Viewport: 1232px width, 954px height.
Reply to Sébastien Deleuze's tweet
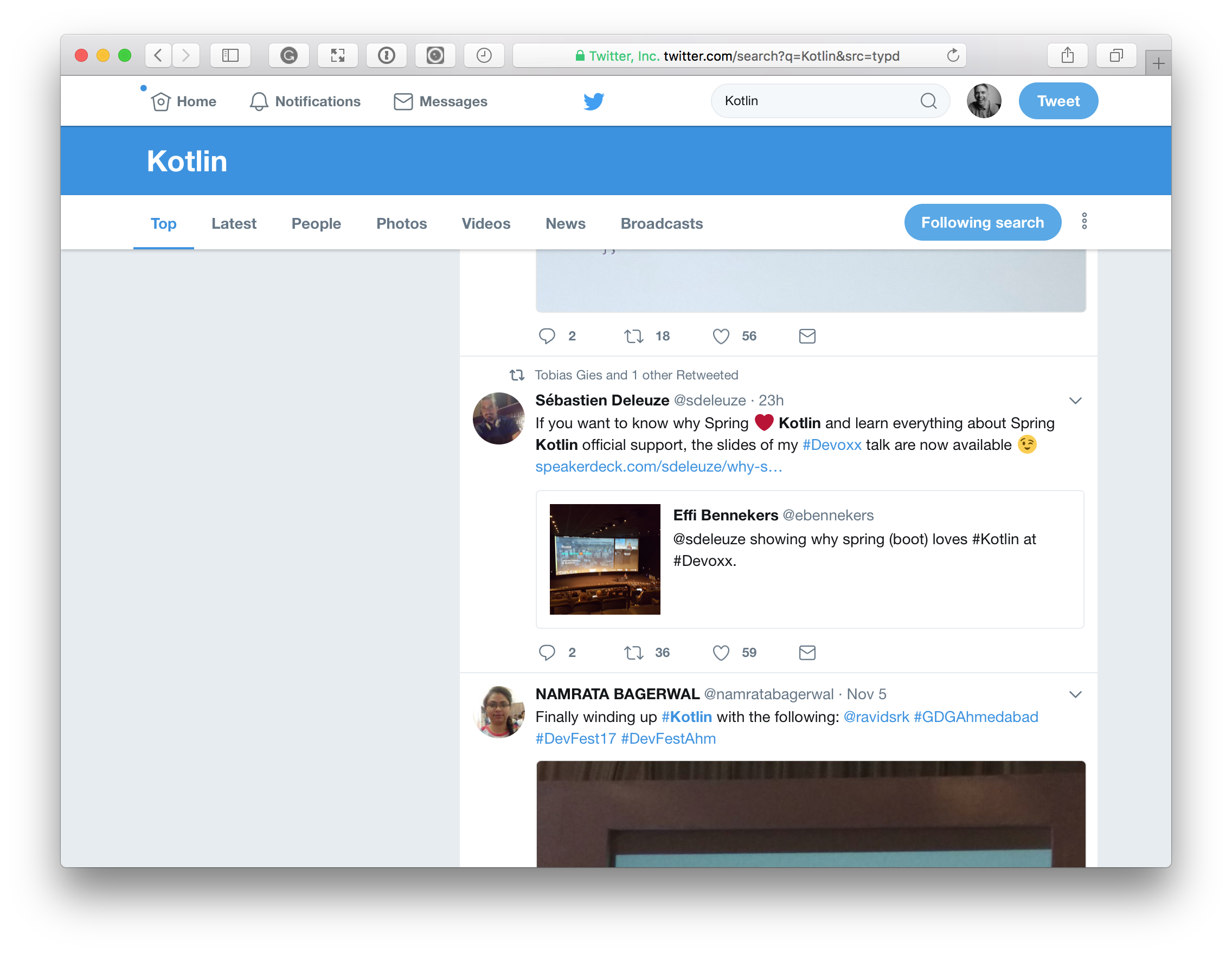[x=547, y=652]
